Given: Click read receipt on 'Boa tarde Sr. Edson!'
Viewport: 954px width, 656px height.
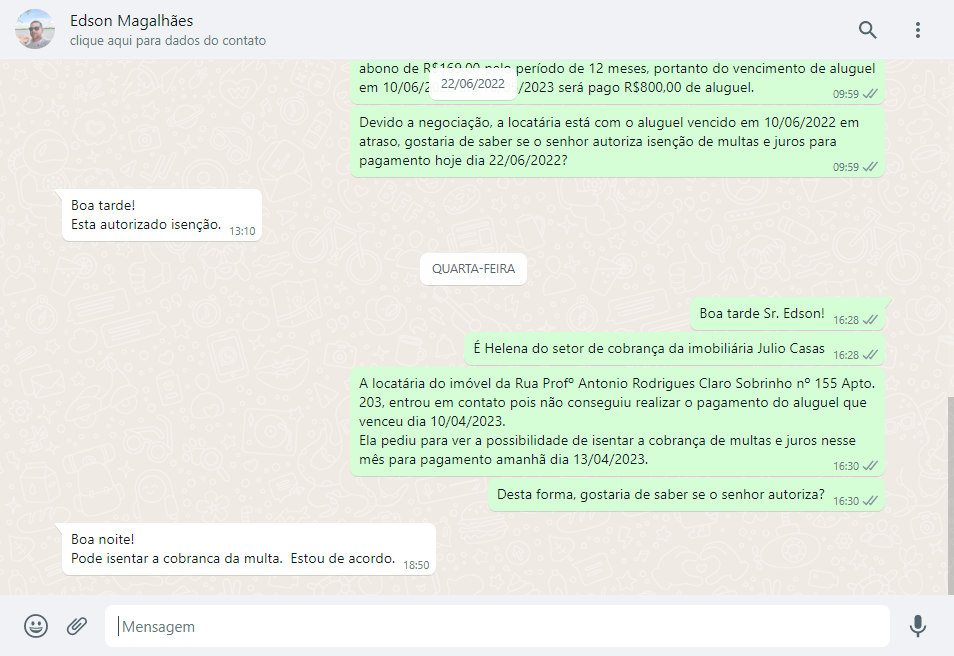Looking at the screenshot, I should coord(870,320).
